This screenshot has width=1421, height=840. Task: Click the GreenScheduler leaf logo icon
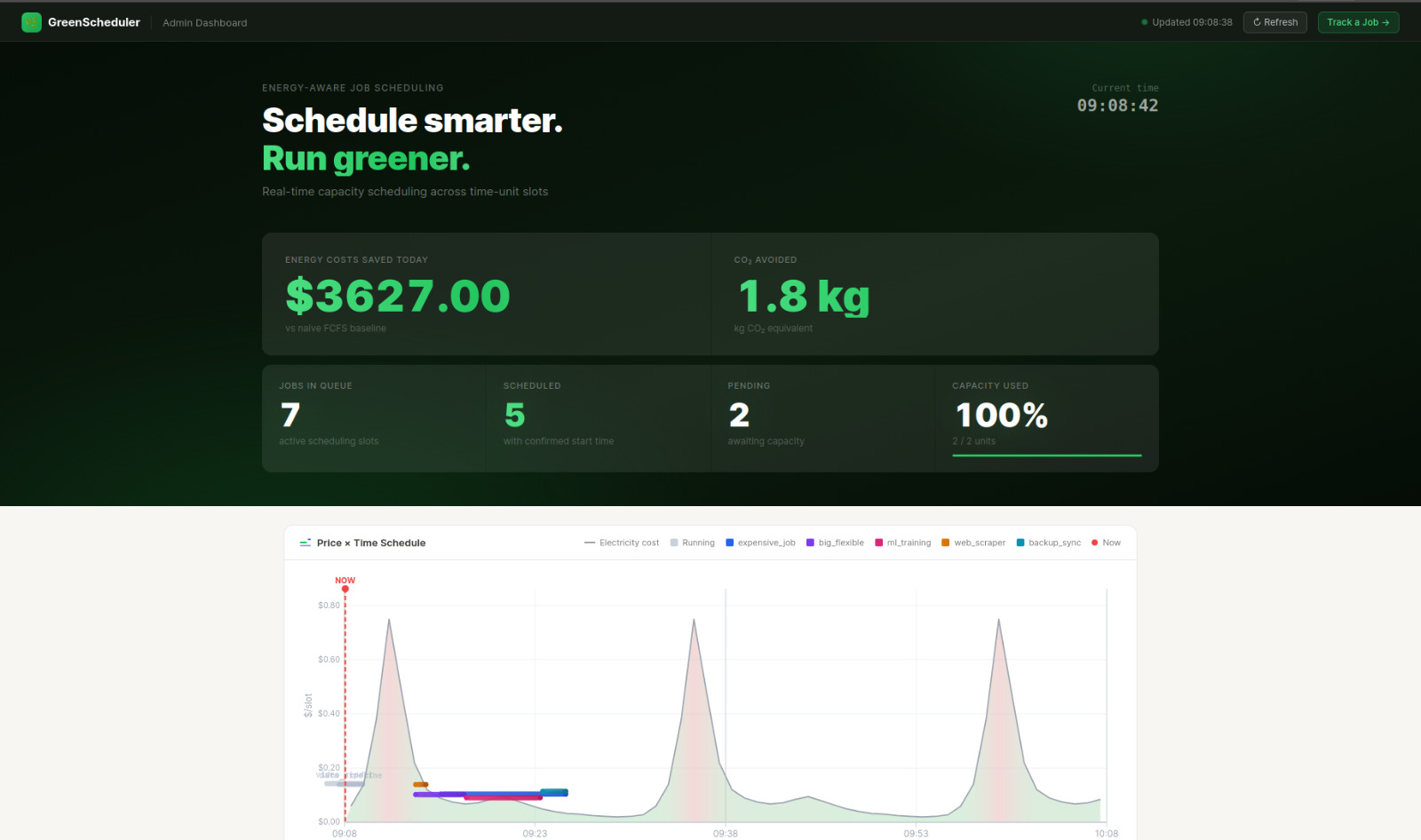pos(32,22)
